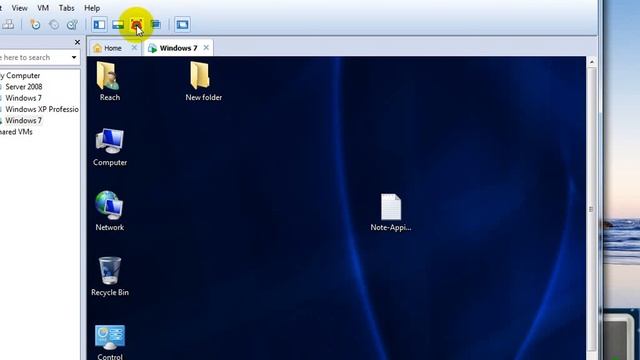Open the View menu
Viewport: 640px width, 360px height.
(x=19, y=8)
